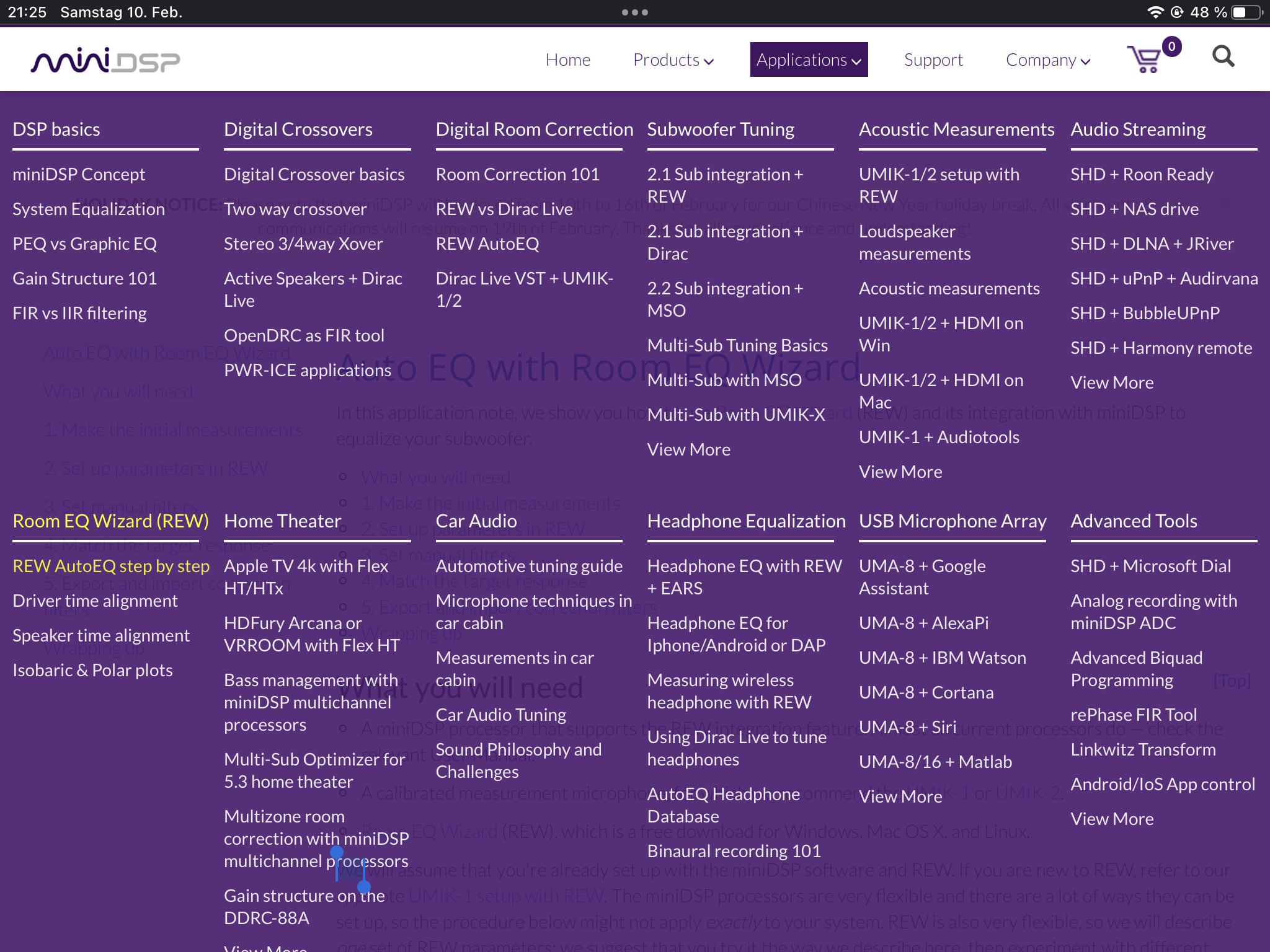Open Room EQ Wizard (REW) heading
This screenshot has height=952, width=1270.
110,521
